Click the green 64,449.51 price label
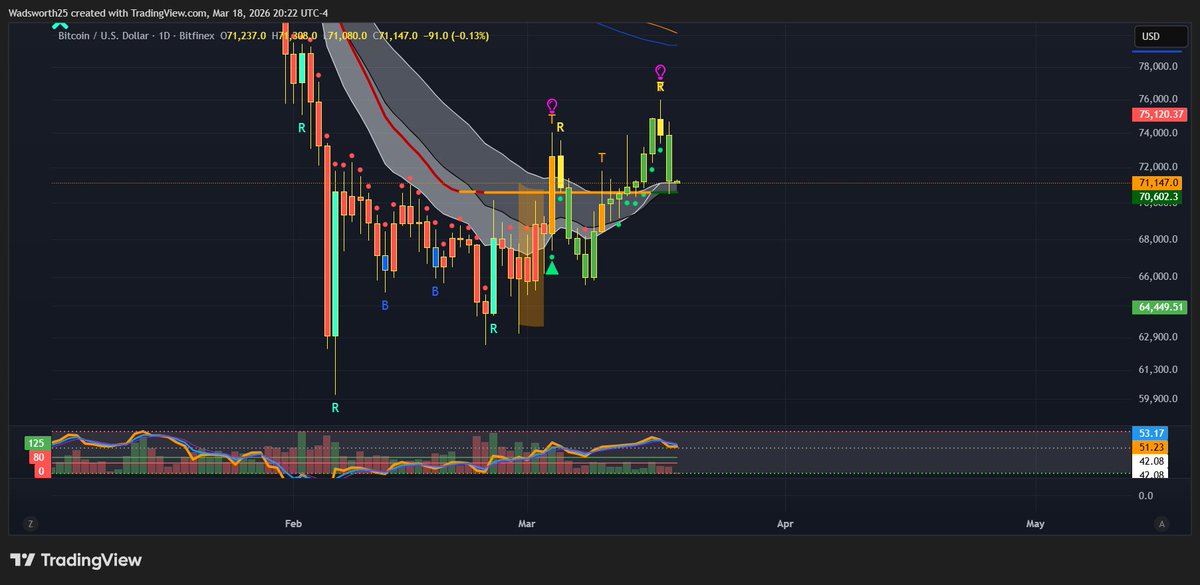1200x585 pixels. pos(1159,307)
